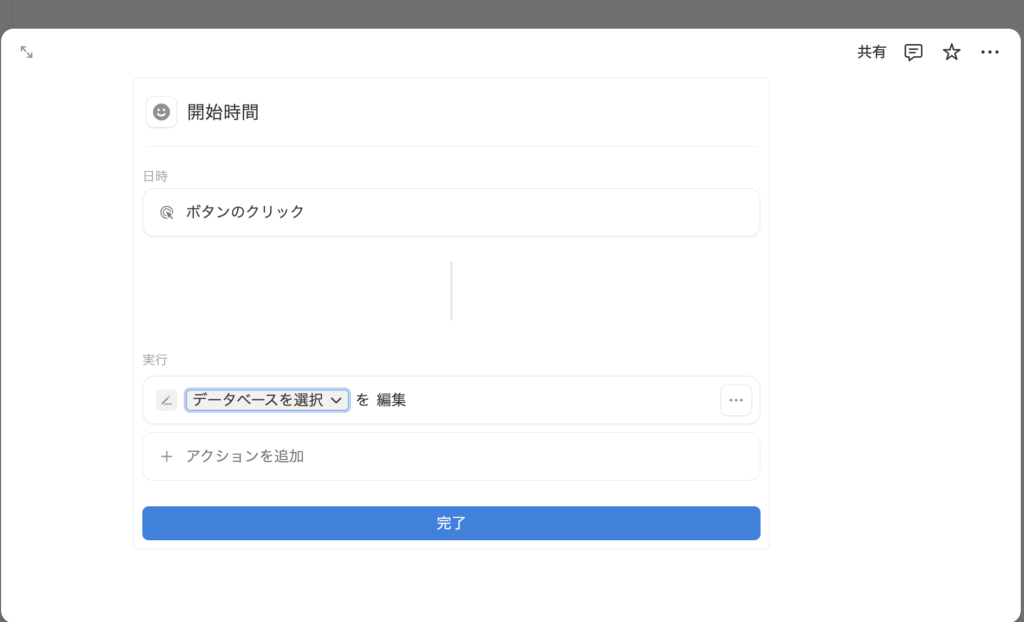Screen dimensions: 1024x622
Task: Select the 編集 action text
Action: point(391,400)
